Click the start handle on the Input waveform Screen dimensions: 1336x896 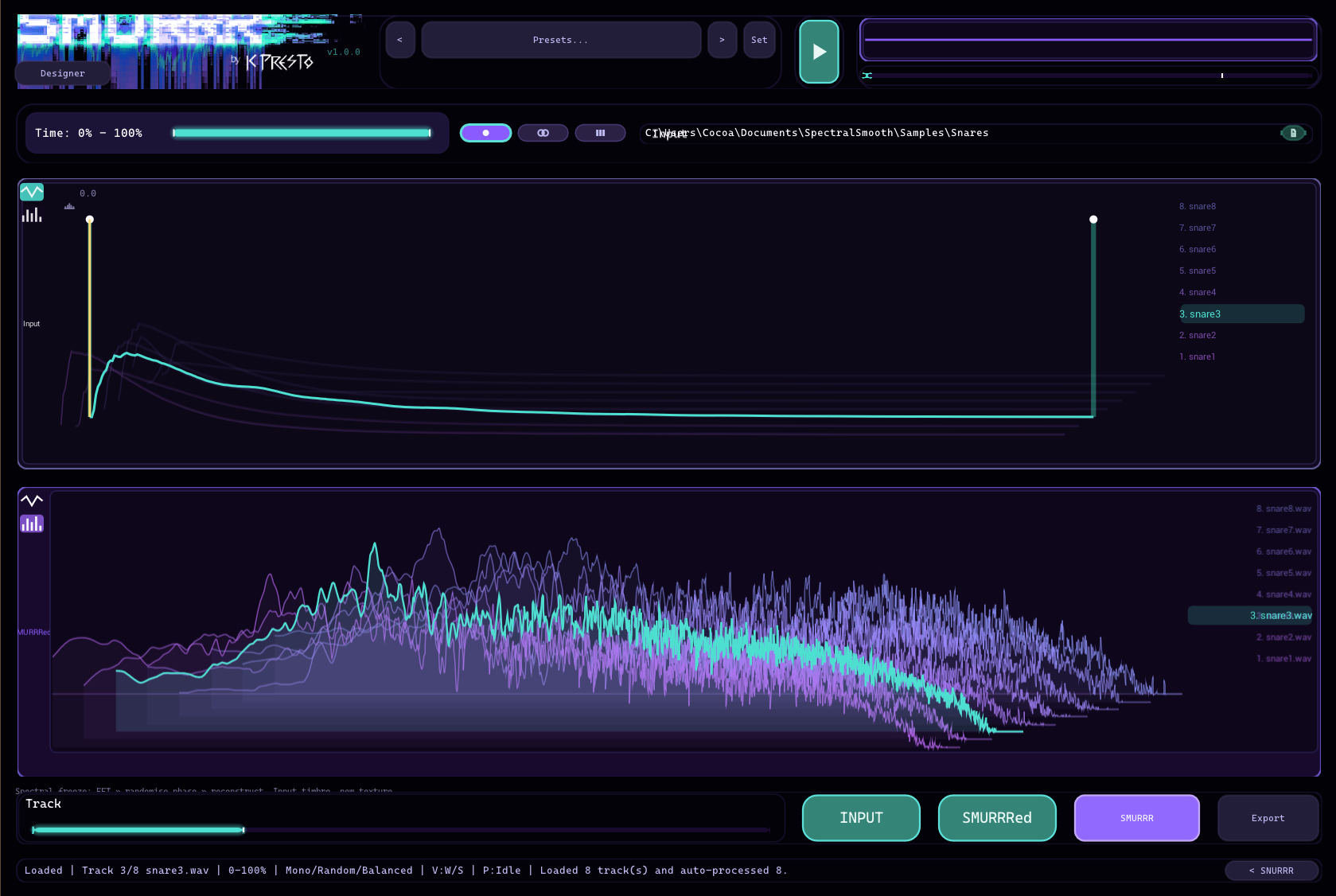90,220
